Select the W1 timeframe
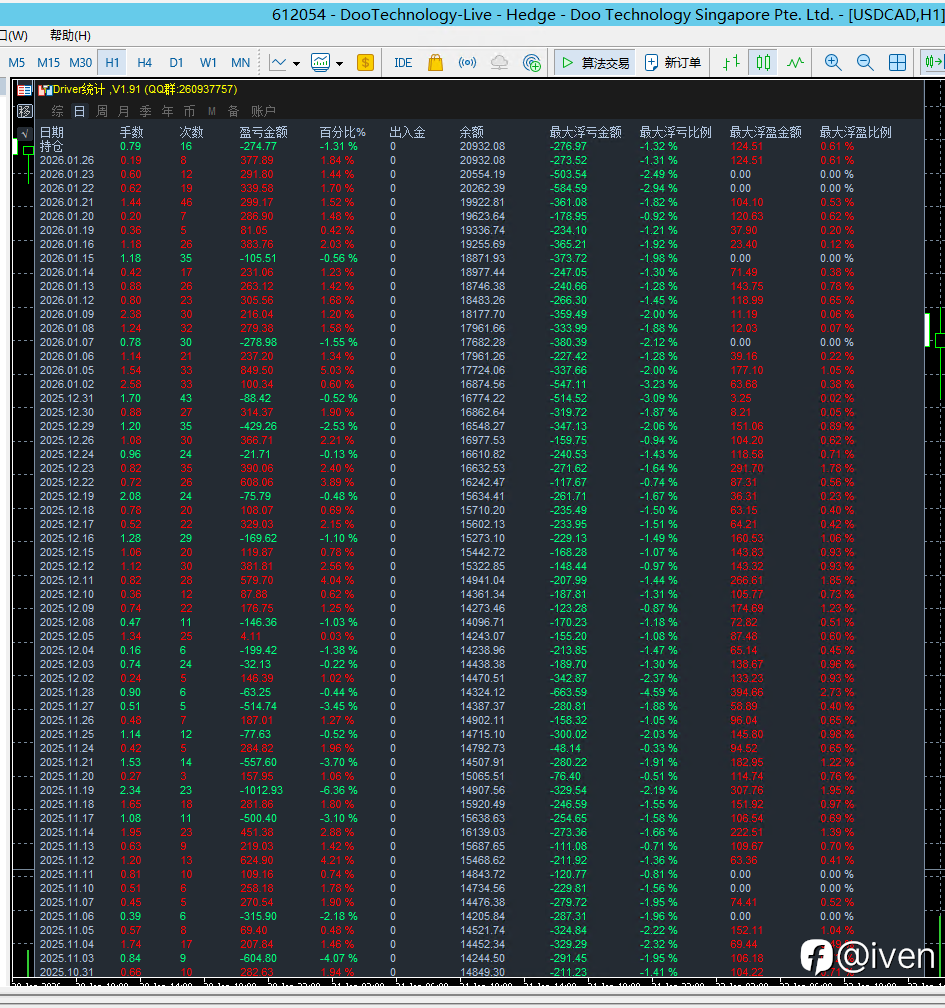 pyautogui.click(x=208, y=62)
